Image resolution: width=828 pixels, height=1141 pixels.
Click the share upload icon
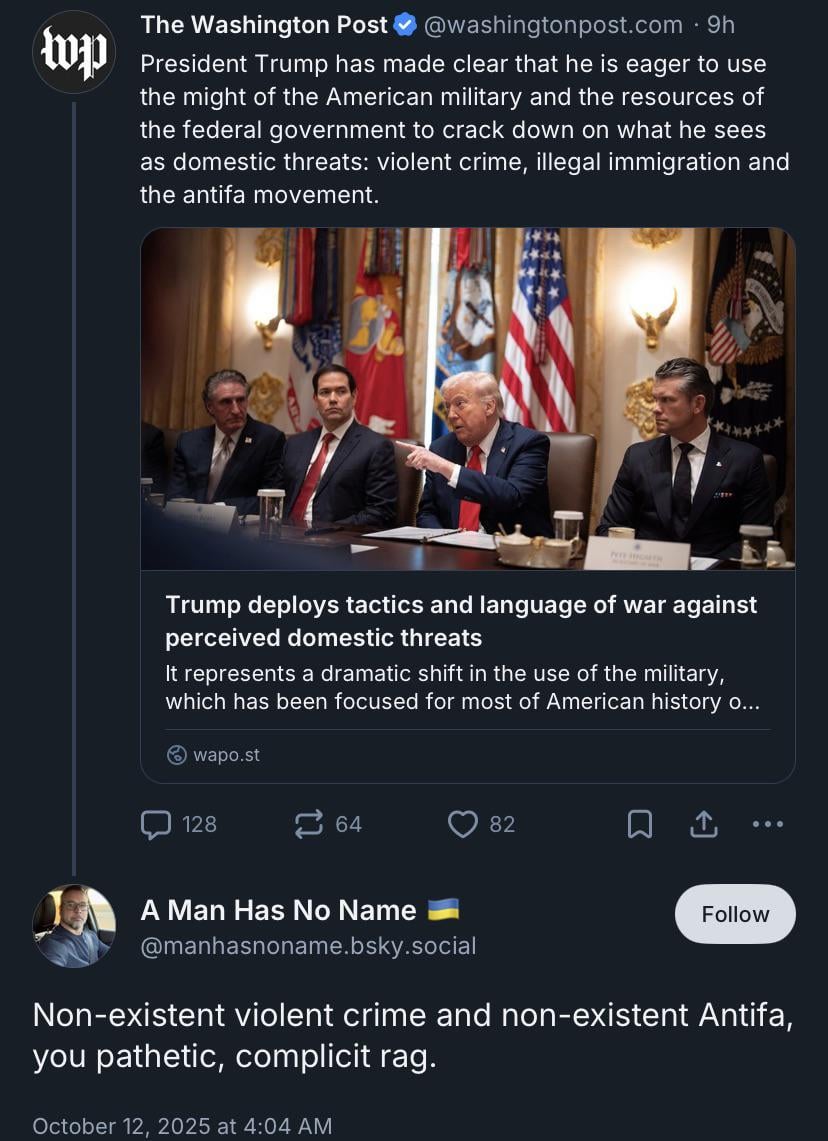(703, 824)
